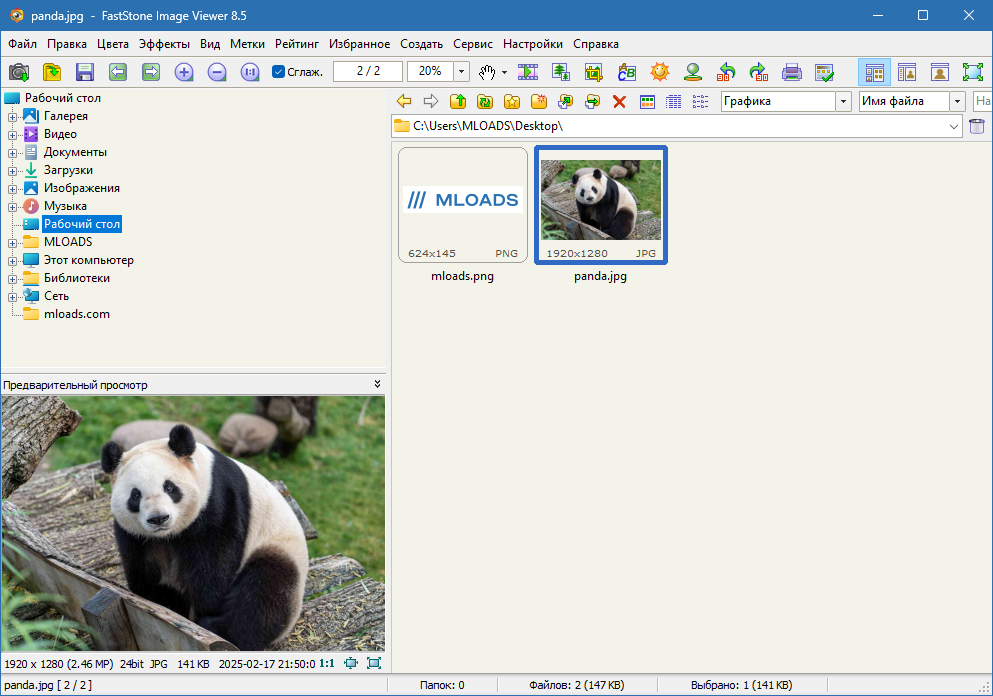Open the Settings icon with green checkmark
Screen dimensions: 993x696
click(x=825, y=72)
